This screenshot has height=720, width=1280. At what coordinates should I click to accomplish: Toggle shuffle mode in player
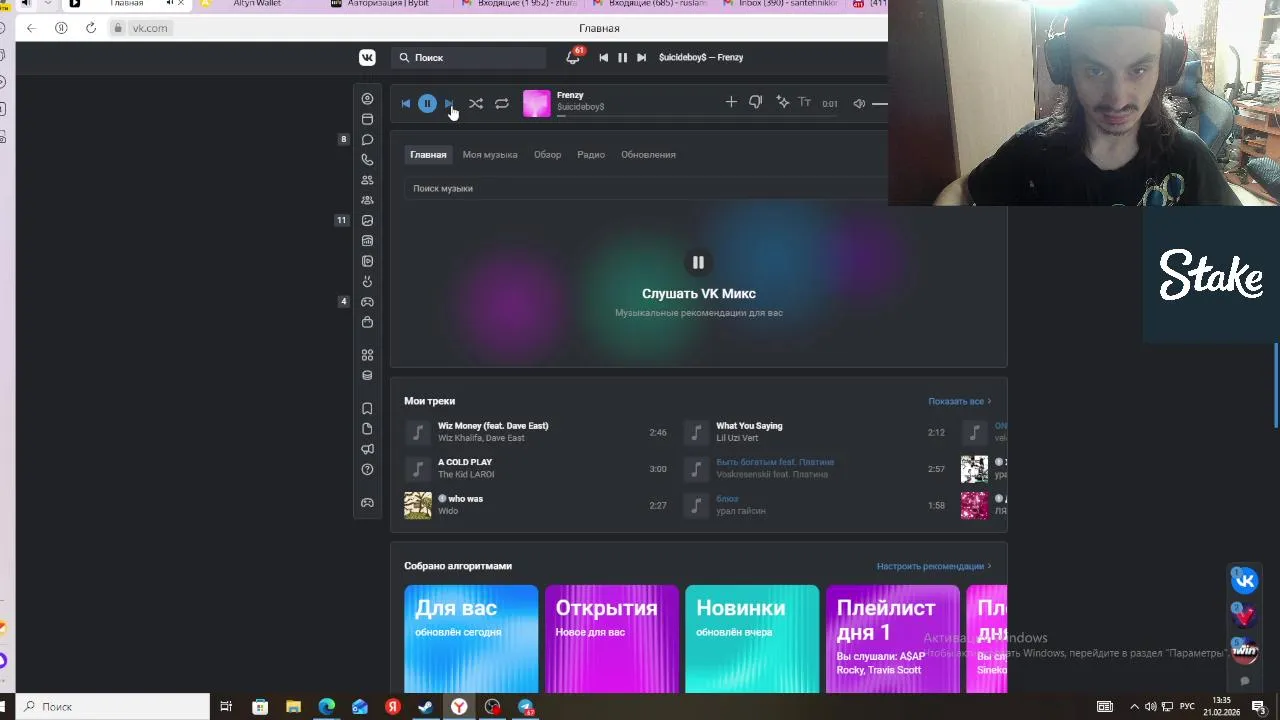(x=476, y=103)
